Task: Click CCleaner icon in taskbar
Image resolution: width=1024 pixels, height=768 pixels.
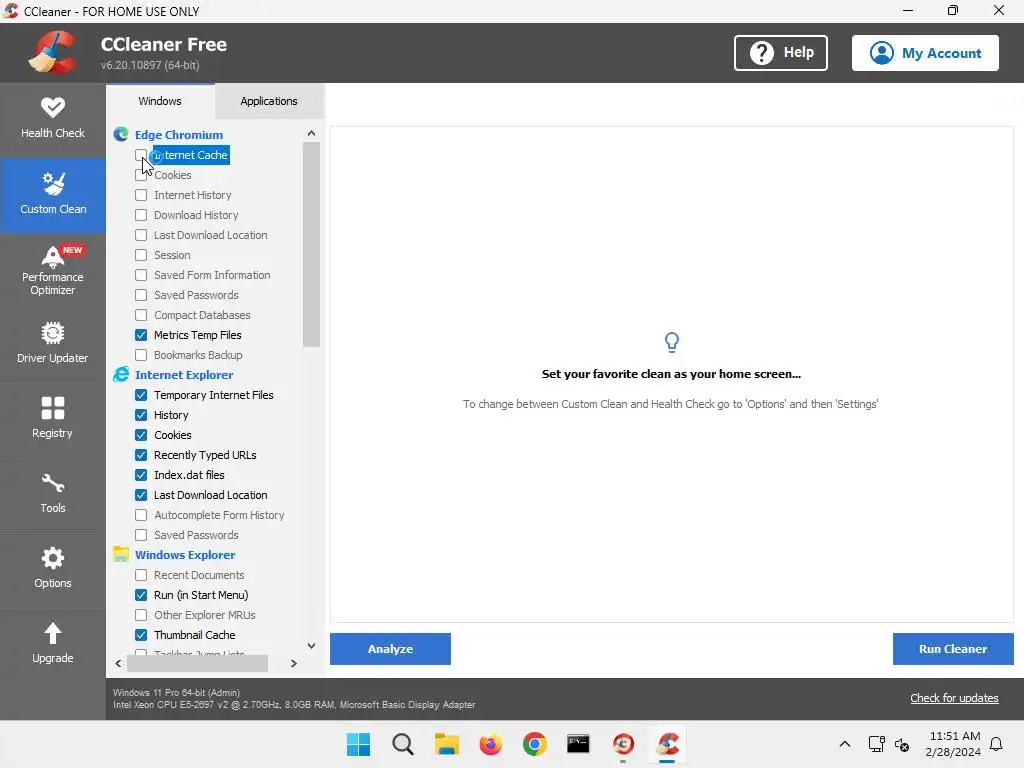Action: [x=667, y=744]
